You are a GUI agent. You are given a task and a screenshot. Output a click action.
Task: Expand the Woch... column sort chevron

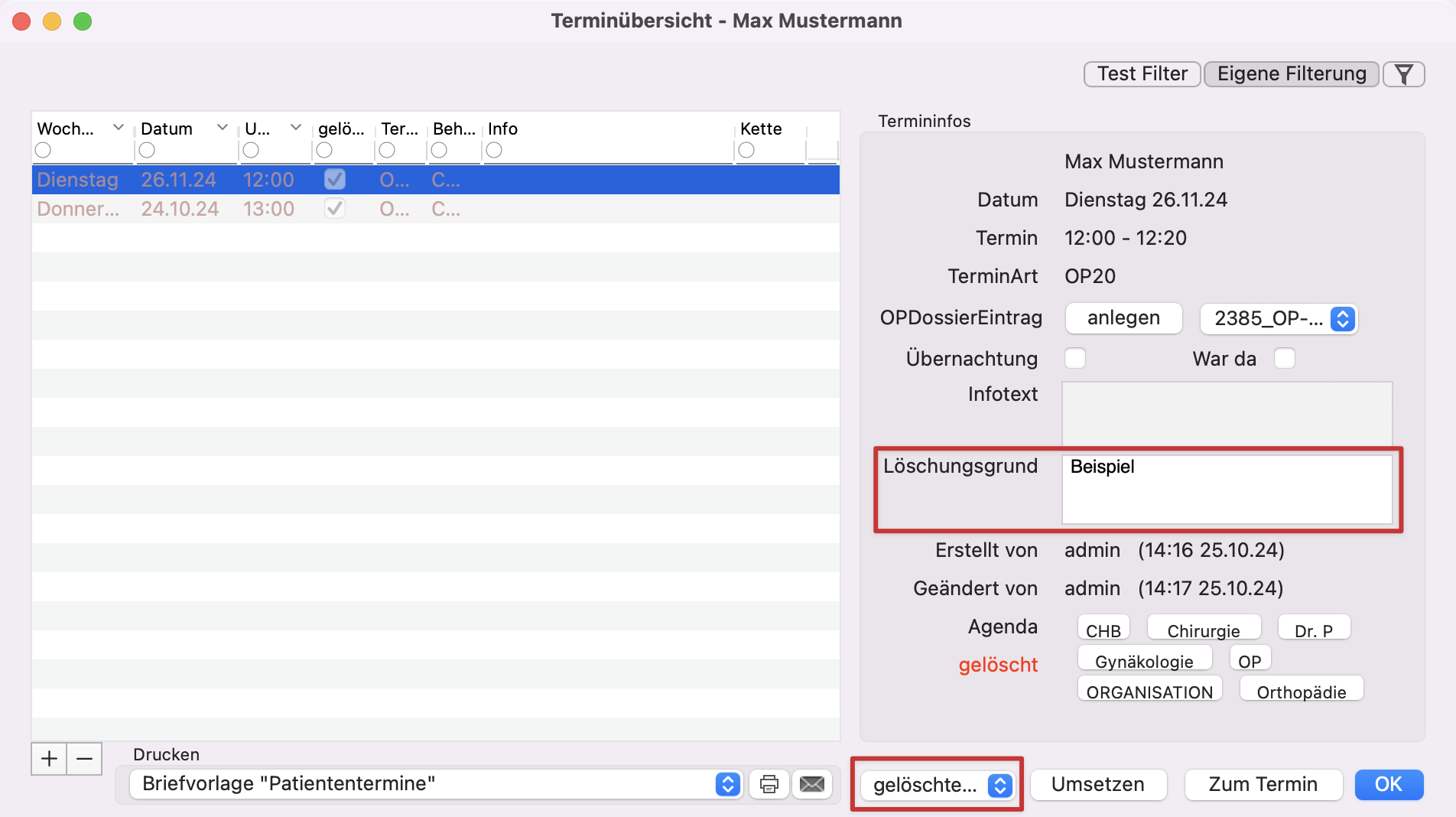[119, 127]
